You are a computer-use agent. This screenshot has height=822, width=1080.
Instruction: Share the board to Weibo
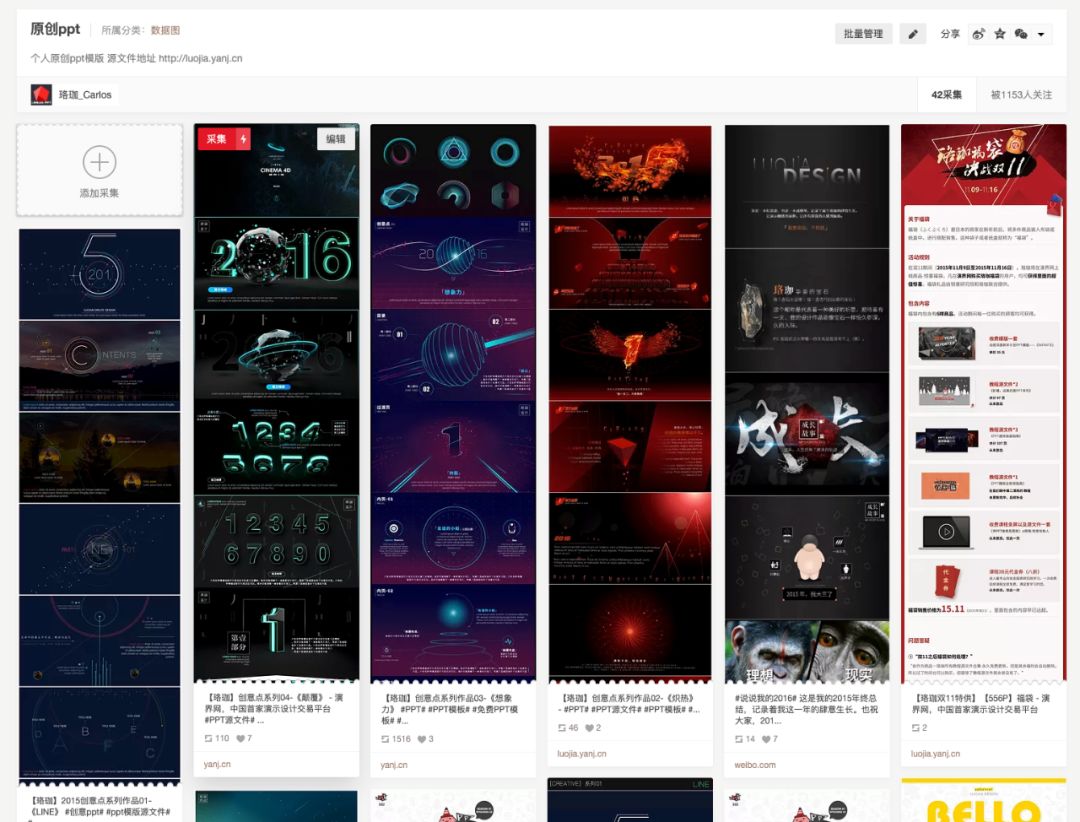pos(978,34)
